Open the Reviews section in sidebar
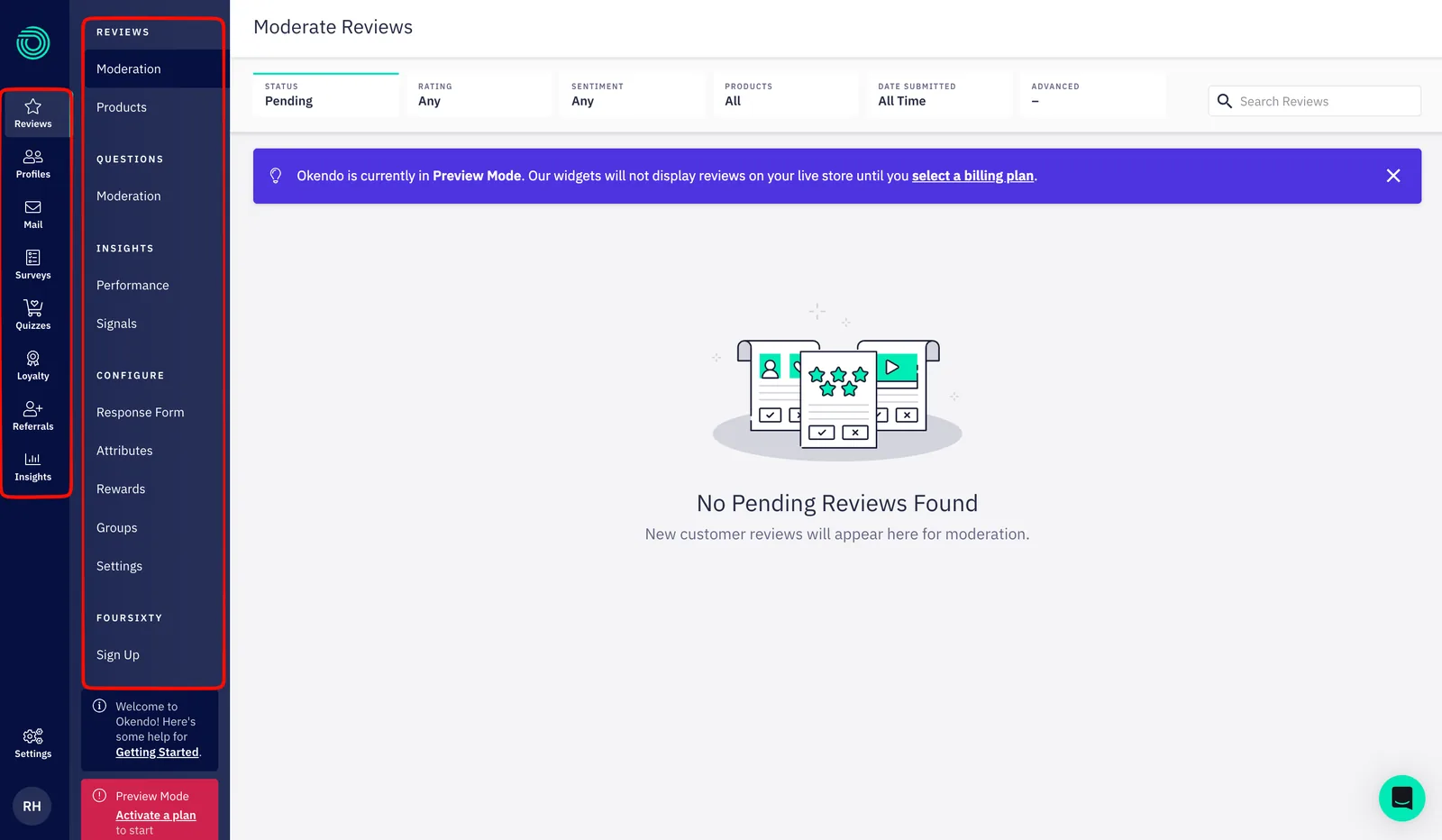Screen dimensions: 1442x840 point(33,114)
